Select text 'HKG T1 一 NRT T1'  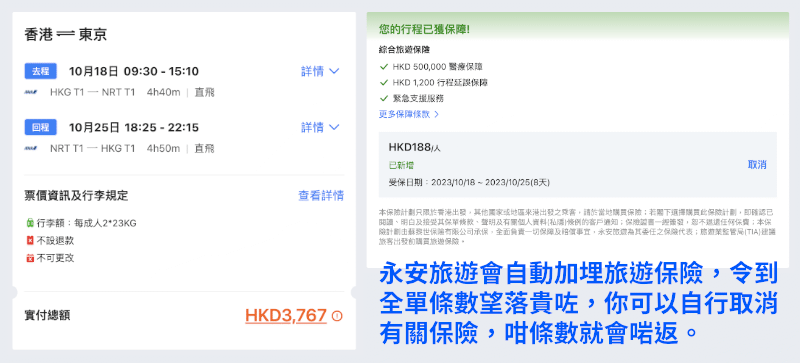tap(92, 92)
